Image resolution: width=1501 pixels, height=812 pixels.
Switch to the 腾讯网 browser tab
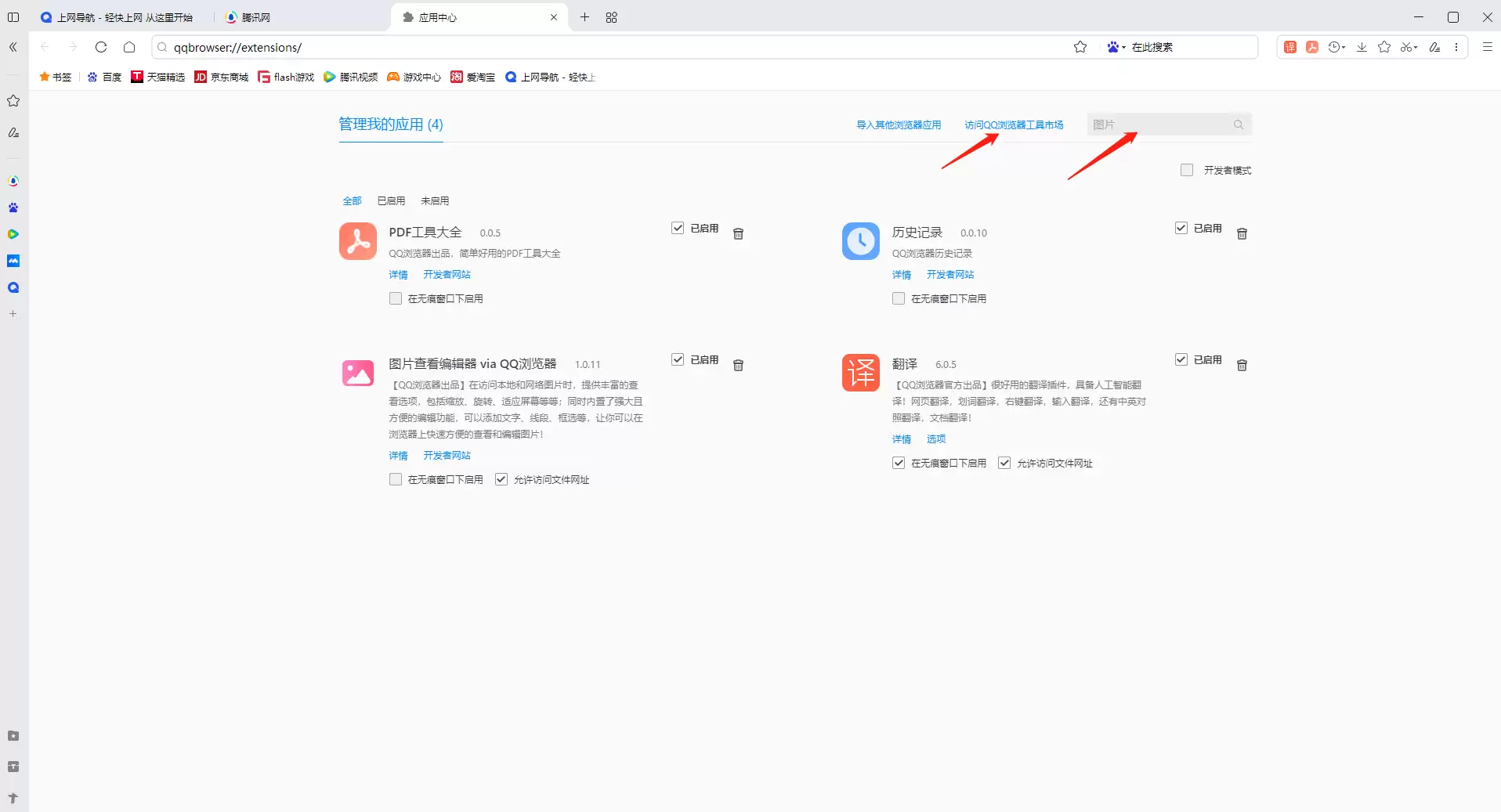click(302, 17)
